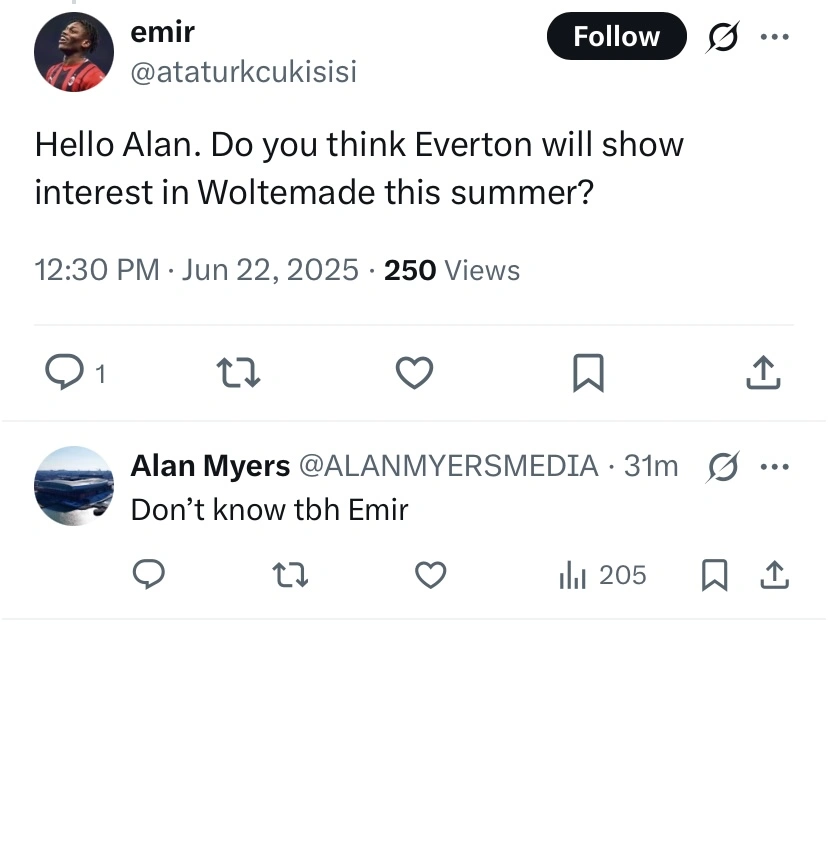Image resolution: width=828 pixels, height=857 pixels.
Task: Open more options on Alan Myers' reply
Action: [774, 466]
